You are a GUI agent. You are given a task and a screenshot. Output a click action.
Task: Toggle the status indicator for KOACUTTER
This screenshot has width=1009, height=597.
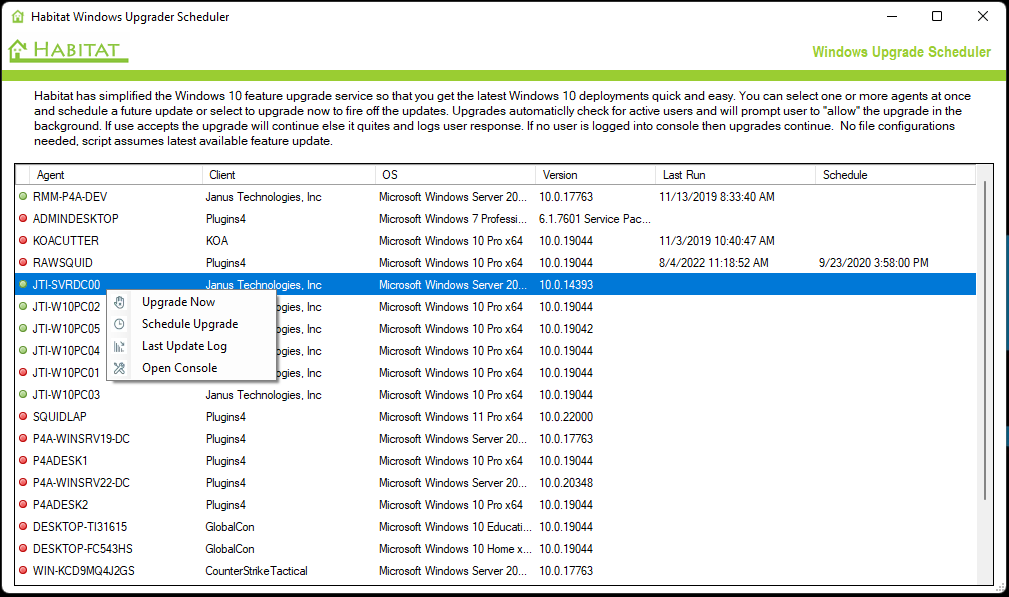point(22,240)
